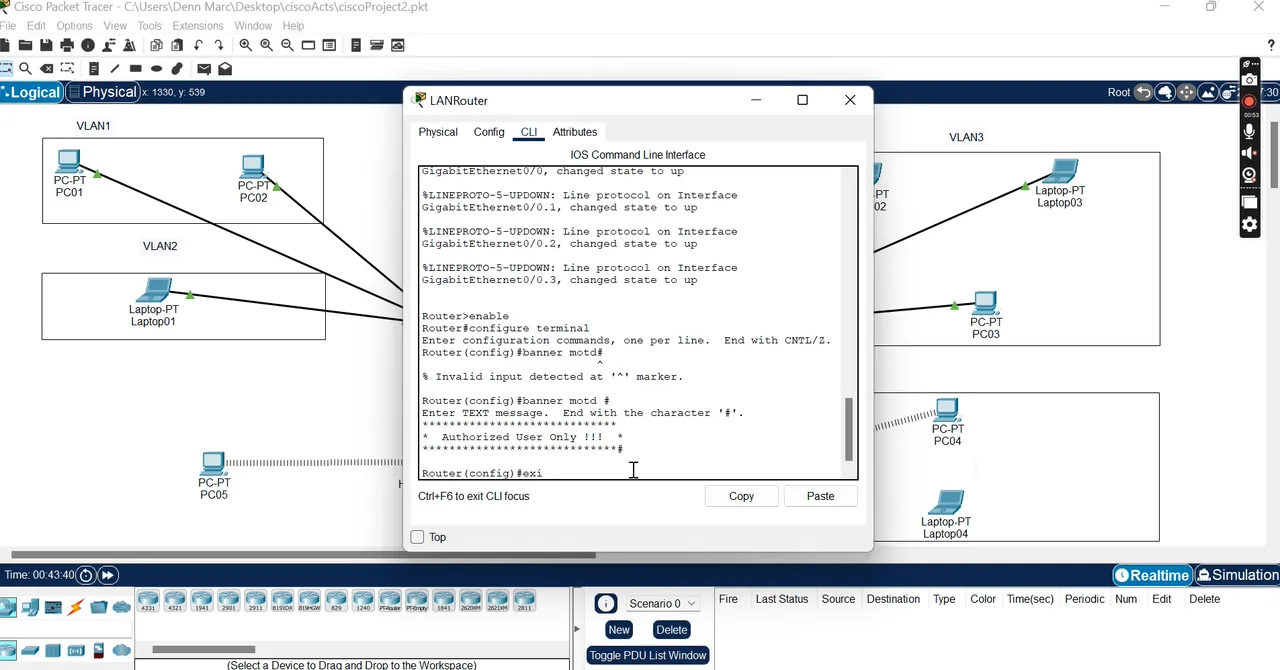Zoom in on the workspace

246,45
